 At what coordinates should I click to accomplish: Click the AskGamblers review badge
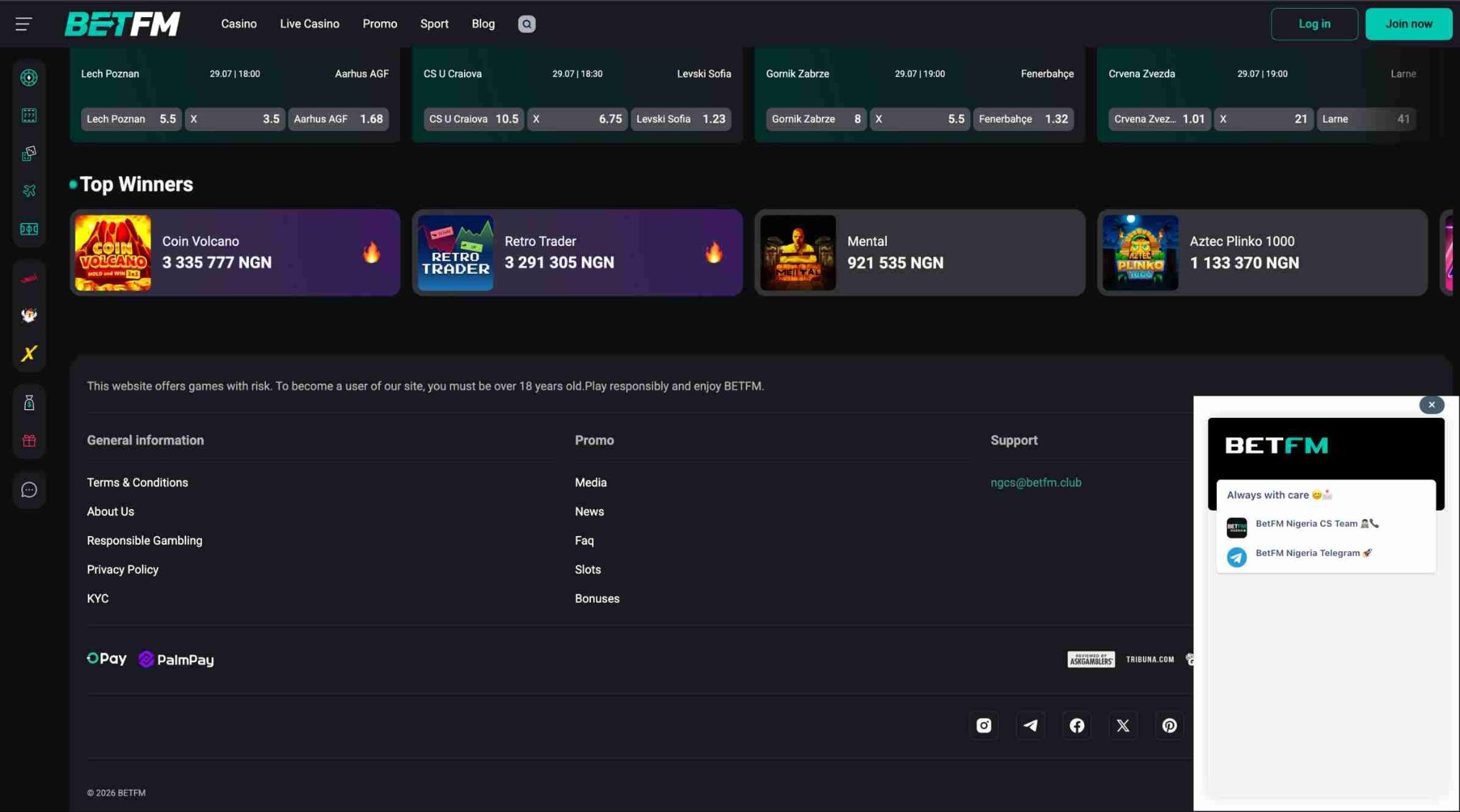coord(1091,659)
